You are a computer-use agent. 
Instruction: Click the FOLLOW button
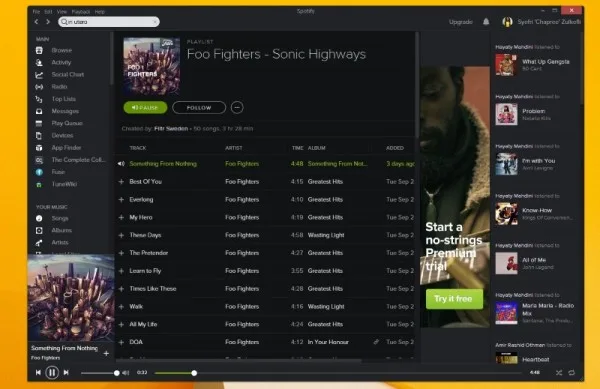(x=199, y=107)
